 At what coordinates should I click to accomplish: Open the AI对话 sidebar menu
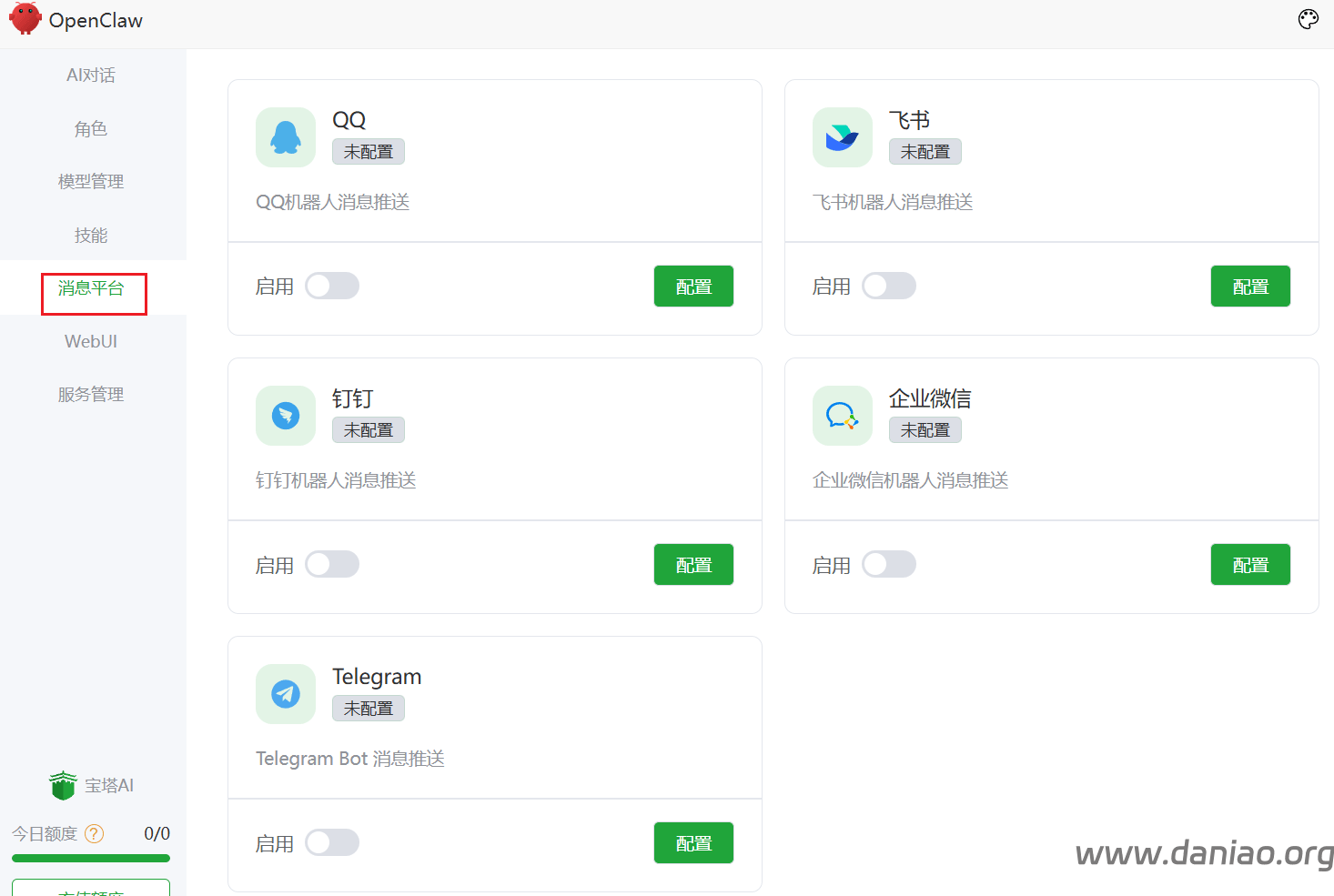tap(91, 76)
